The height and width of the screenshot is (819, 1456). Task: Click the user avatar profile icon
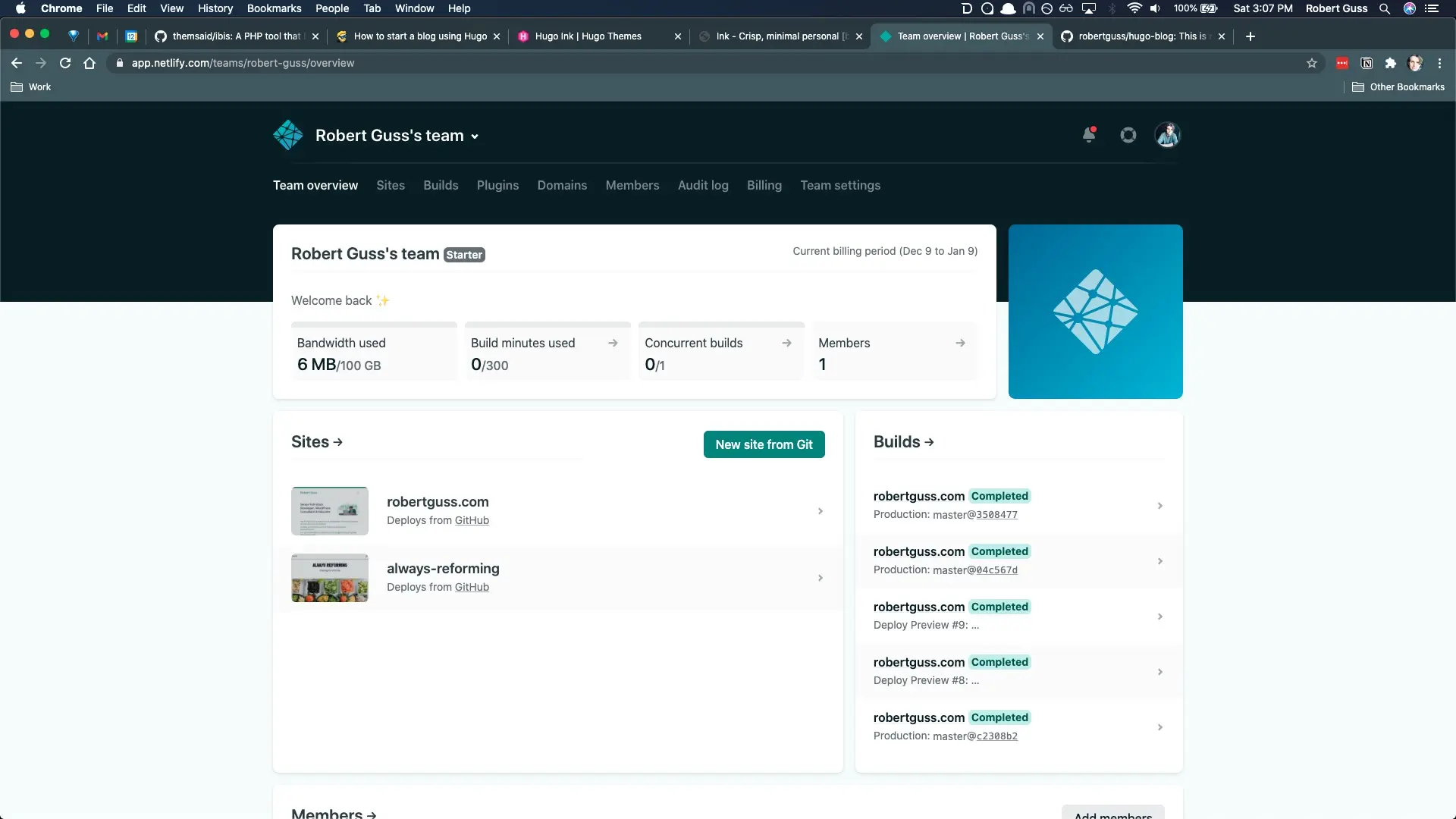(1166, 135)
